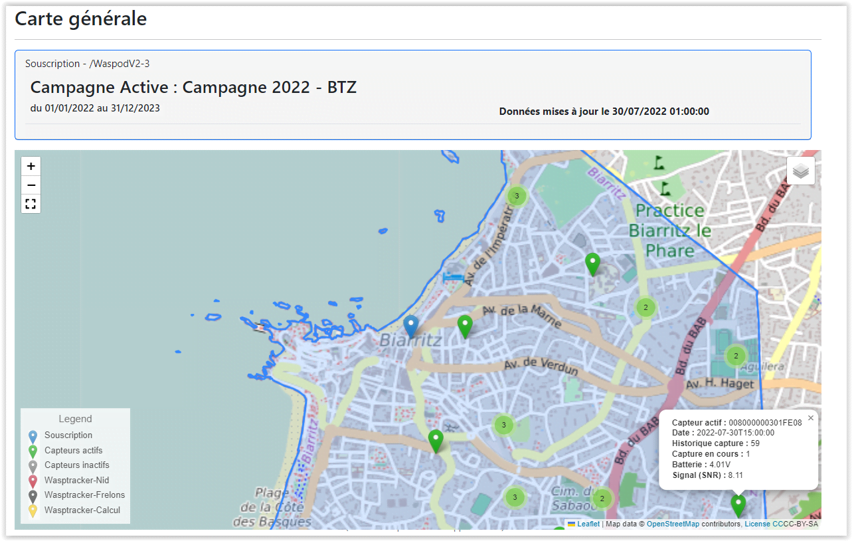Expand cluster of 2 below Practice Biarritz
This screenshot has height=541, width=852.
[646, 307]
